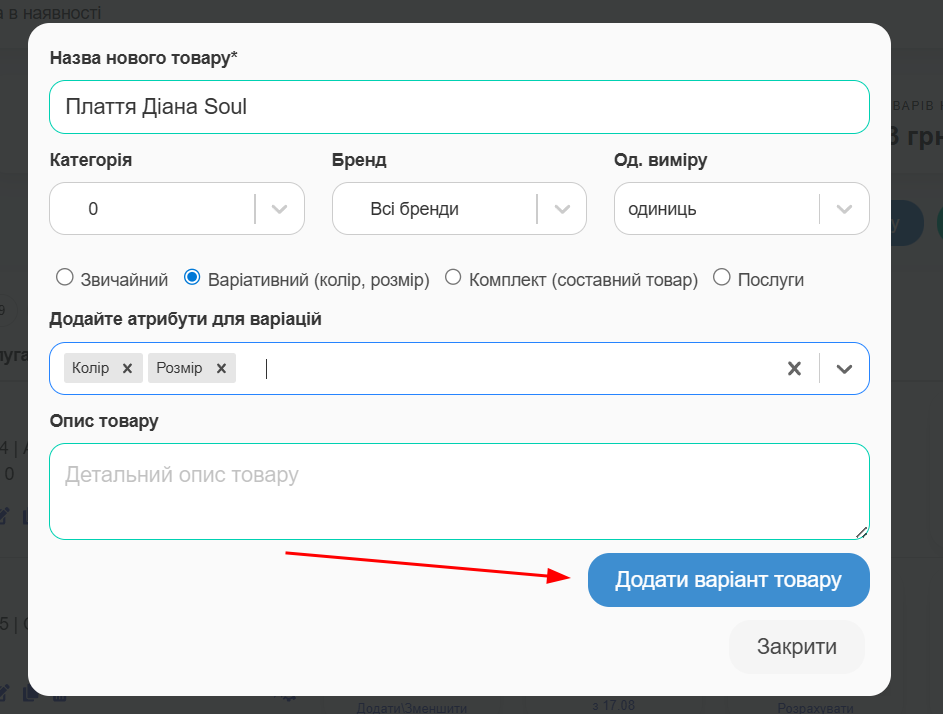943x714 pixels.
Task: Focus the Опис товару description textarea
Action: tap(458, 491)
